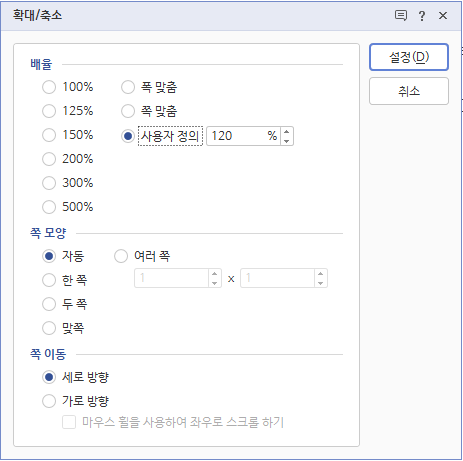
Task: Open the dialog description comment icon
Action: [x=401, y=15]
